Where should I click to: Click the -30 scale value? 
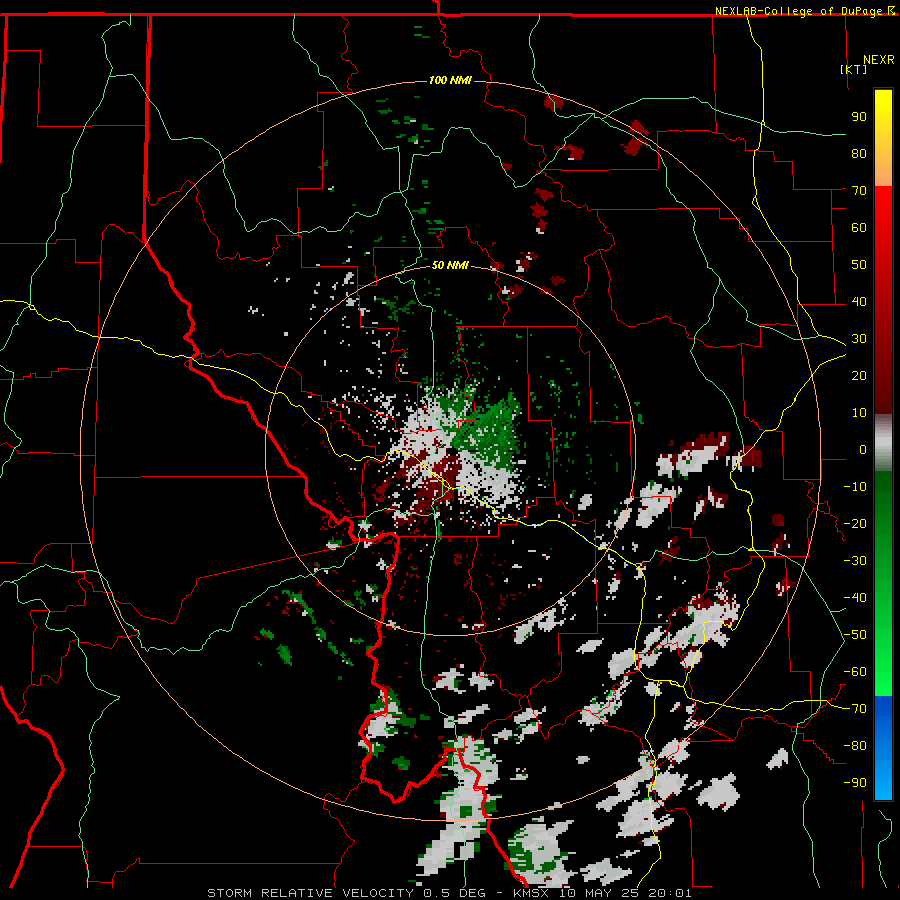point(855,561)
